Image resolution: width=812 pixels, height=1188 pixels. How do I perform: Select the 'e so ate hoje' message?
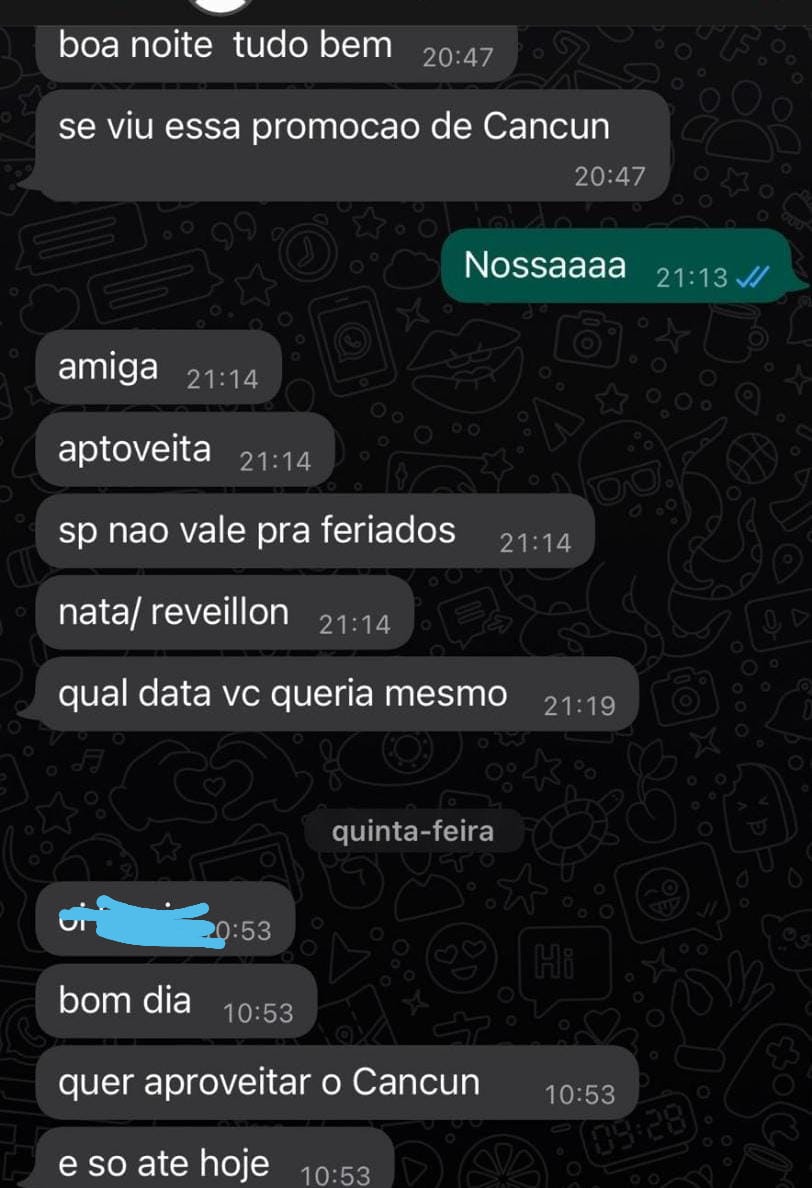tap(214, 1159)
